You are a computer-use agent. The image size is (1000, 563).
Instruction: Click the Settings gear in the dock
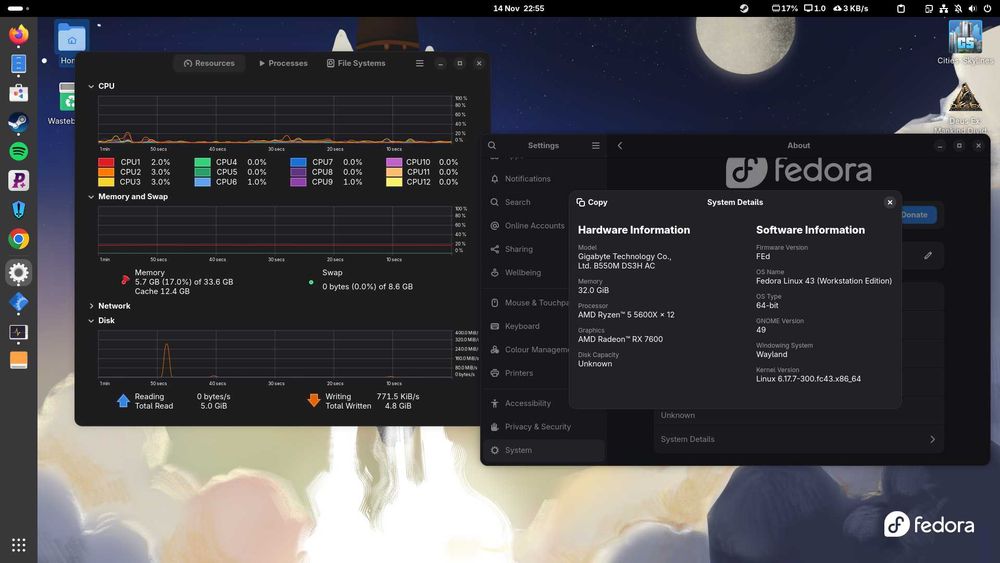tap(18, 273)
